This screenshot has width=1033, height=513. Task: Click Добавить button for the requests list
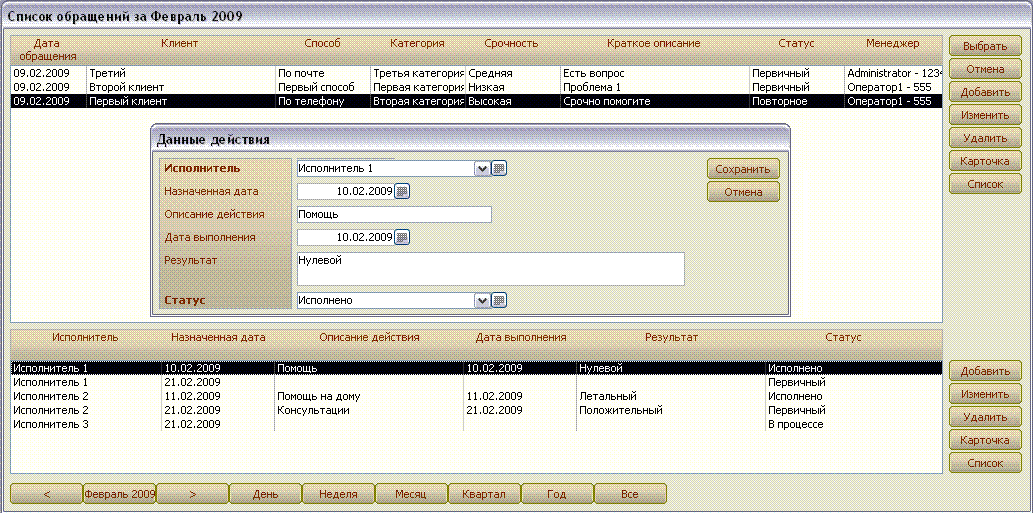click(x=985, y=92)
